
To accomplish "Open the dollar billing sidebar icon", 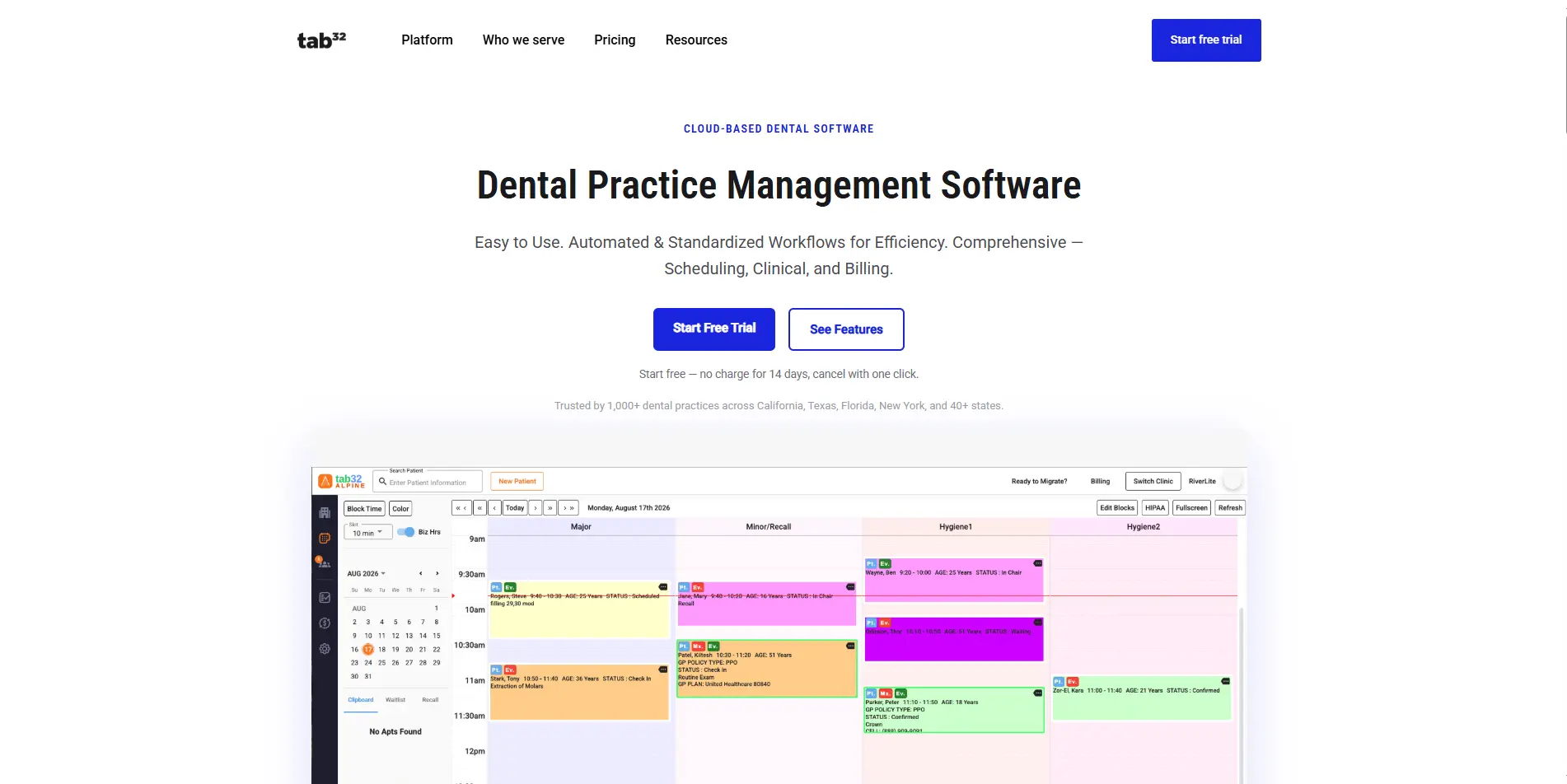I will coord(325,623).
